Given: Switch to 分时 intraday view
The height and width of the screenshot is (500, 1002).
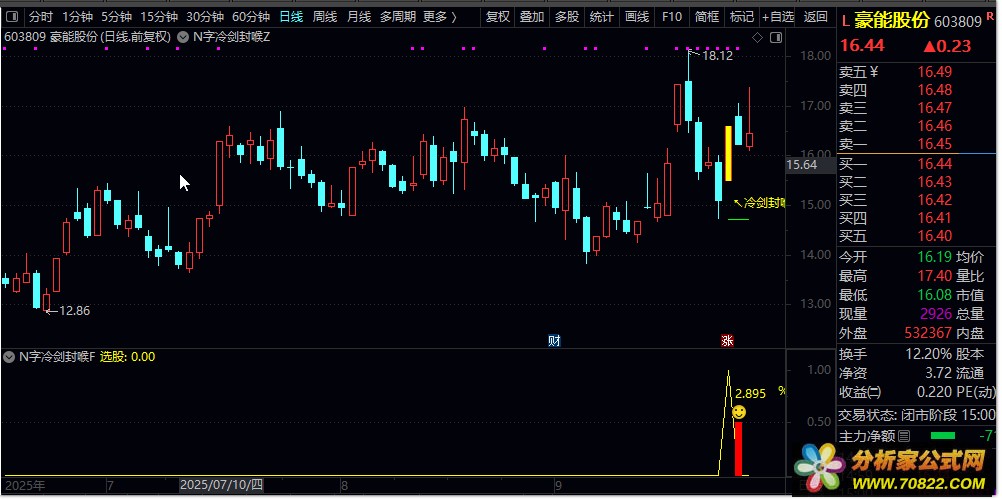Looking at the screenshot, I should 41,17.
